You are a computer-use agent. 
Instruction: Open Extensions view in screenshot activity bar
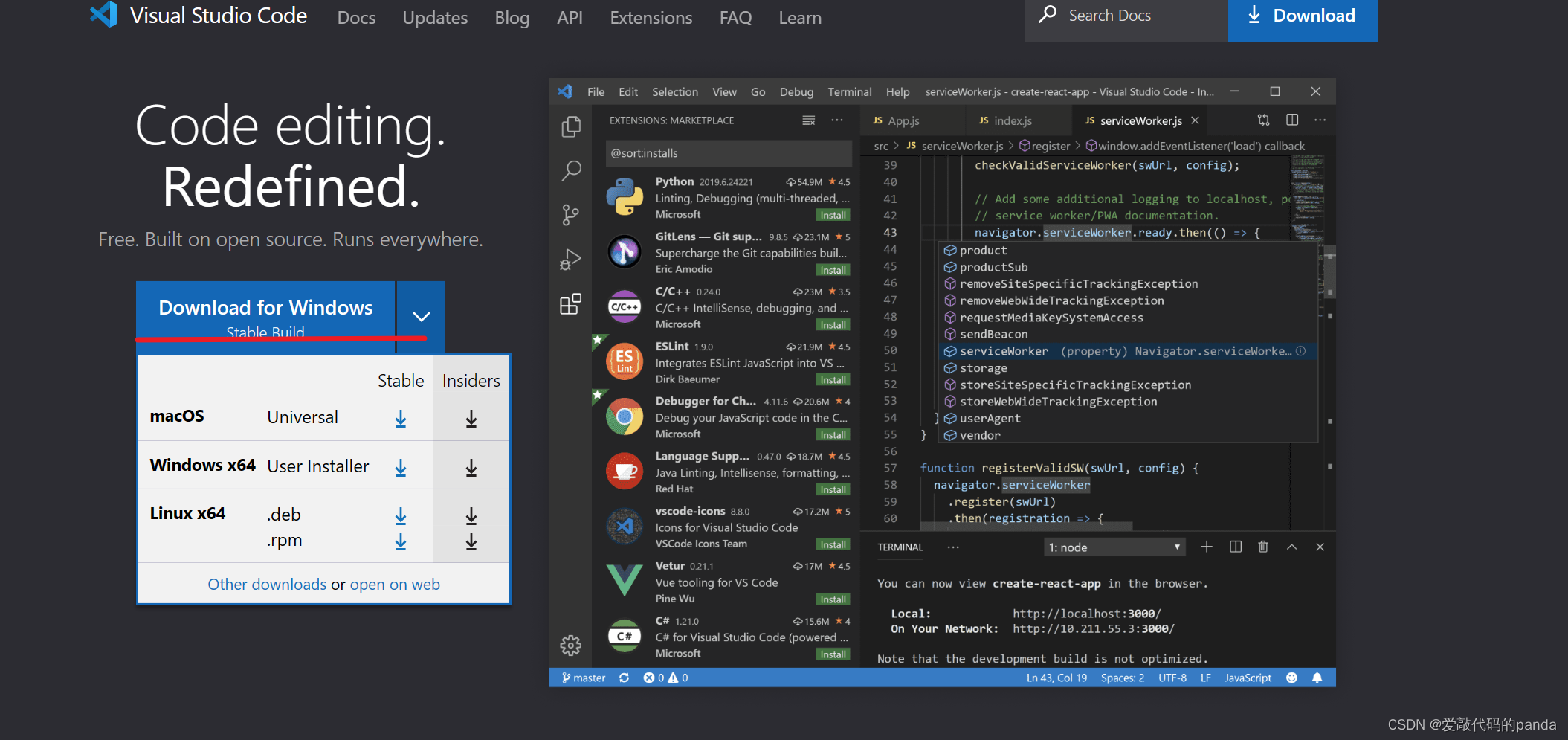point(570,304)
